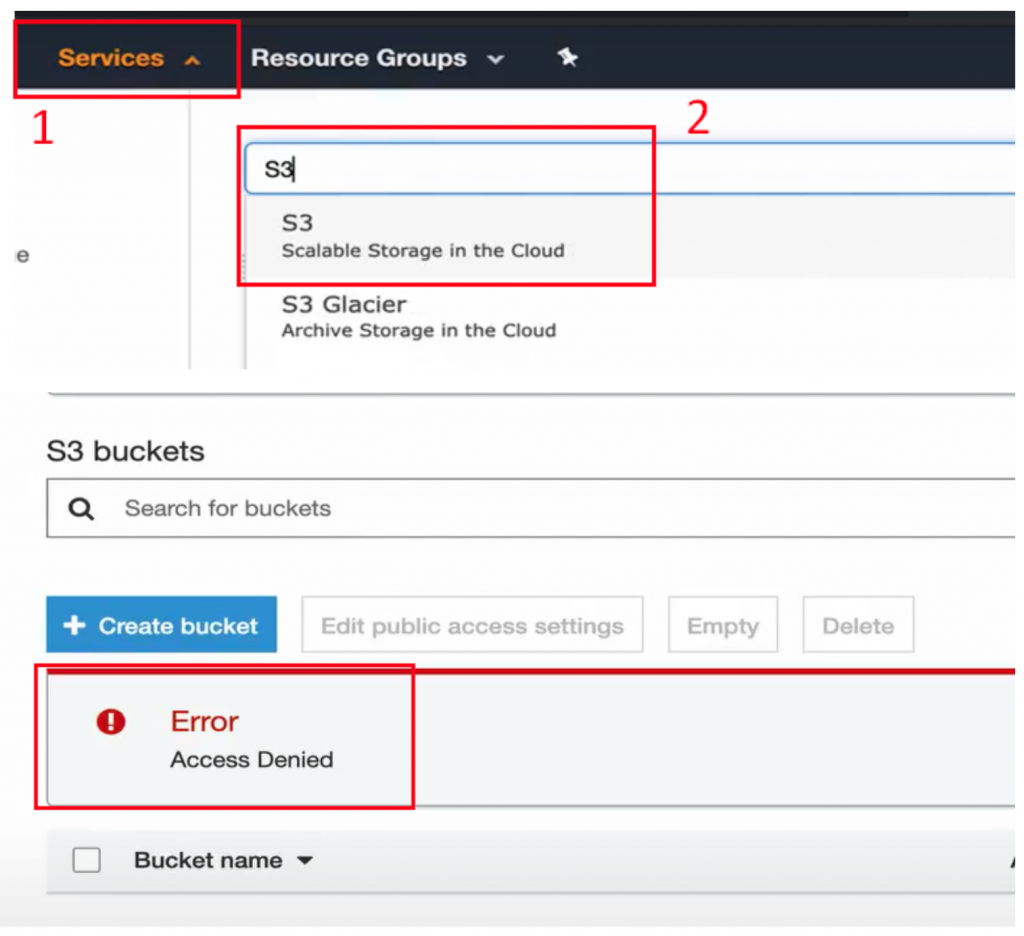Focus the service search field containing S3

(630, 169)
